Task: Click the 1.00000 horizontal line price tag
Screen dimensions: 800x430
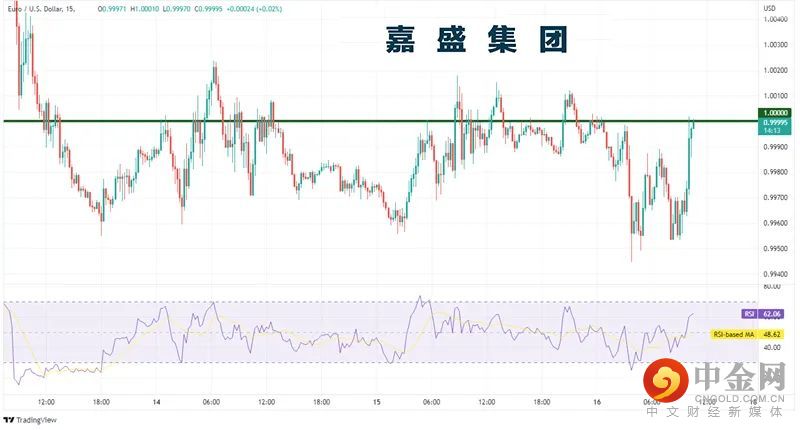Action: (774, 113)
